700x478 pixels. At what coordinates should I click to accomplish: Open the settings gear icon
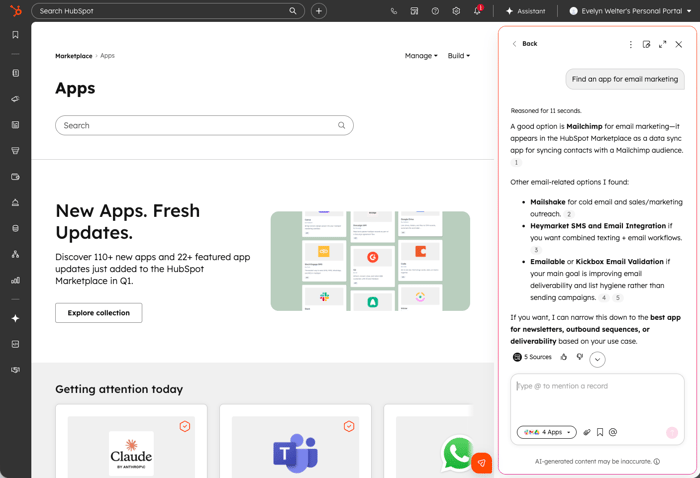[x=456, y=11]
